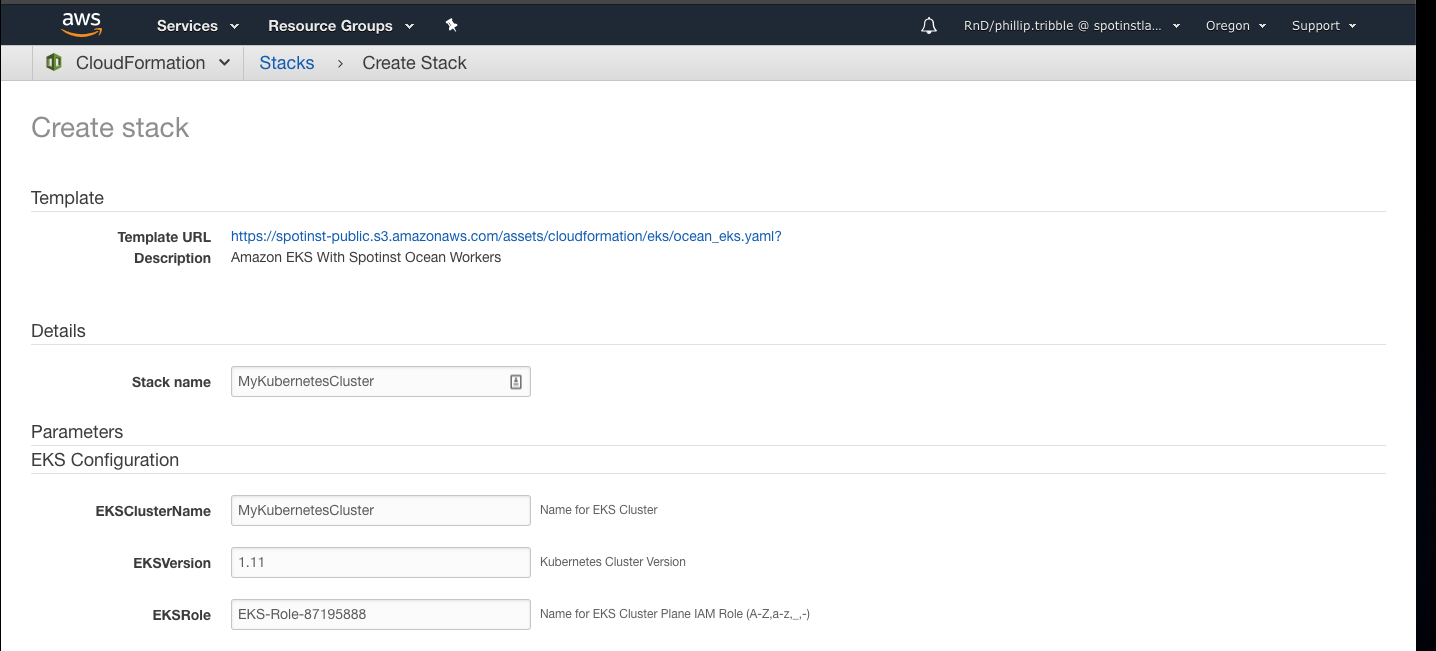Viewport: 1436px width, 651px height.
Task: Click the CloudFormation service cube icon
Action: (54, 63)
